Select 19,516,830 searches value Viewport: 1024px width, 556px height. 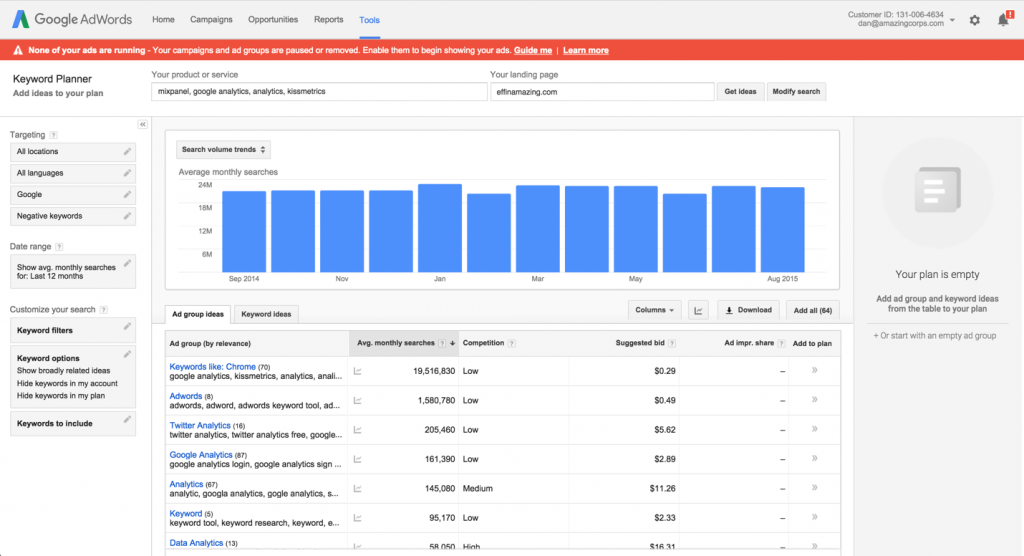[x=434, y=371]
